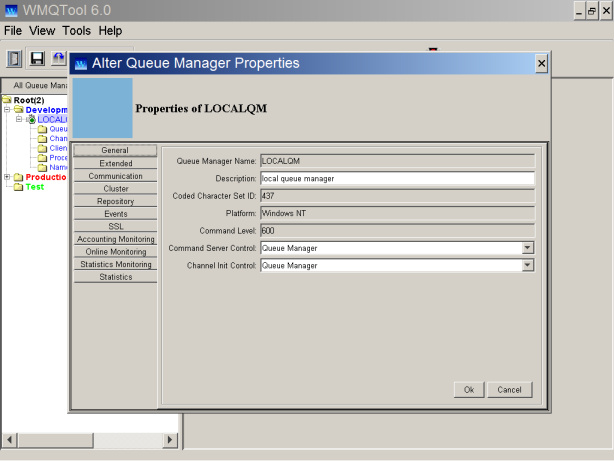
Task: Click the Cancel button
Action: click(x=509, y=390)
